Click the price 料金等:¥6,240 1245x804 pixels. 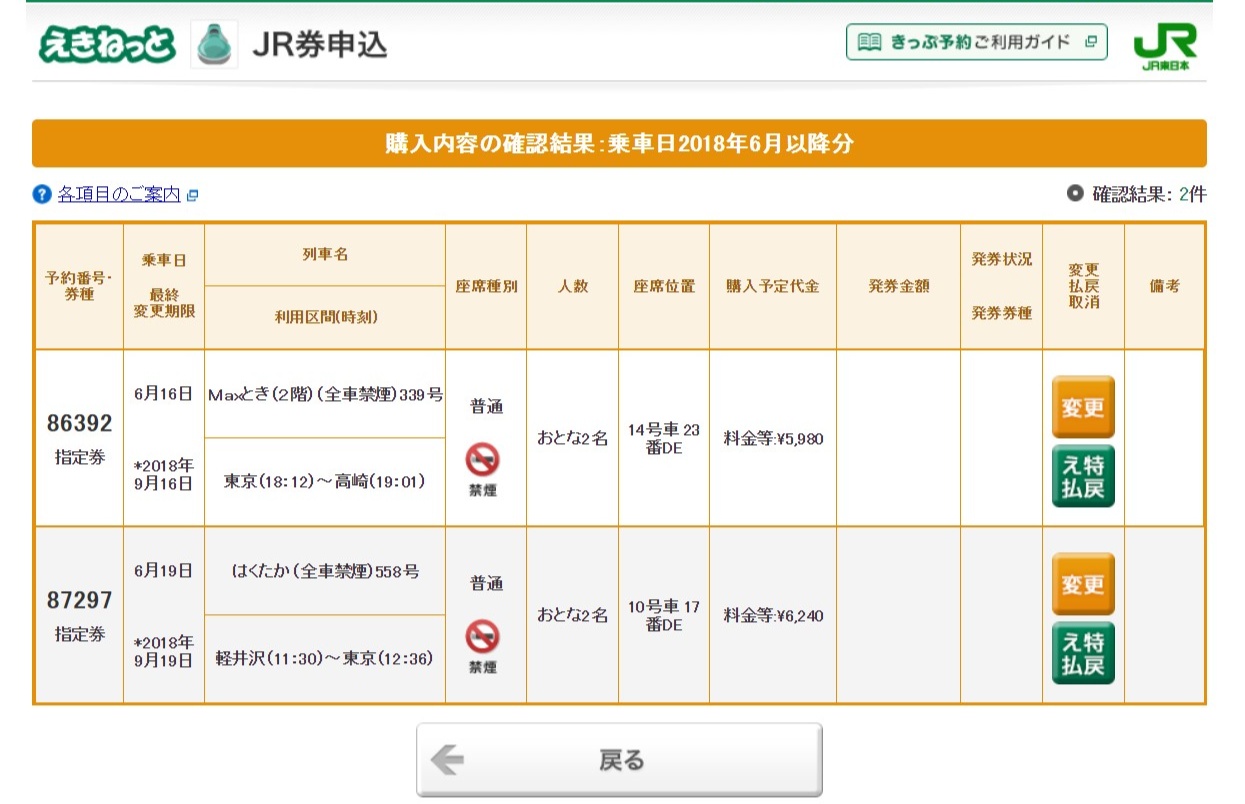pyautogui.click(x=773, y=615)
